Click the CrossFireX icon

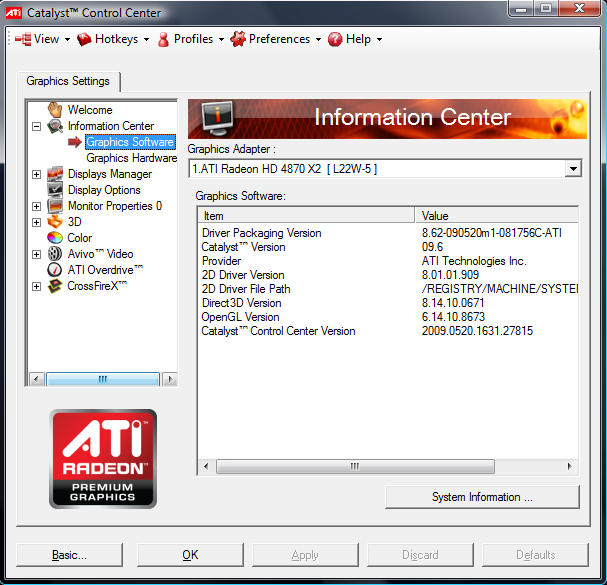[55, 286]
